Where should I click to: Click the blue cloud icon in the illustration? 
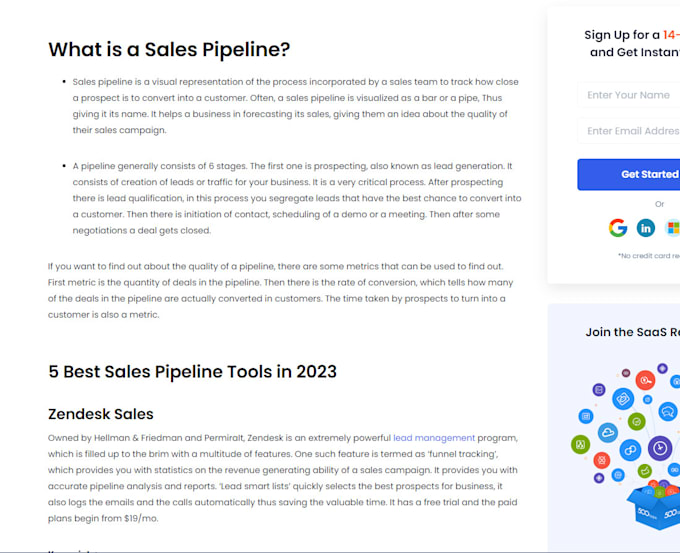[608, 433]
